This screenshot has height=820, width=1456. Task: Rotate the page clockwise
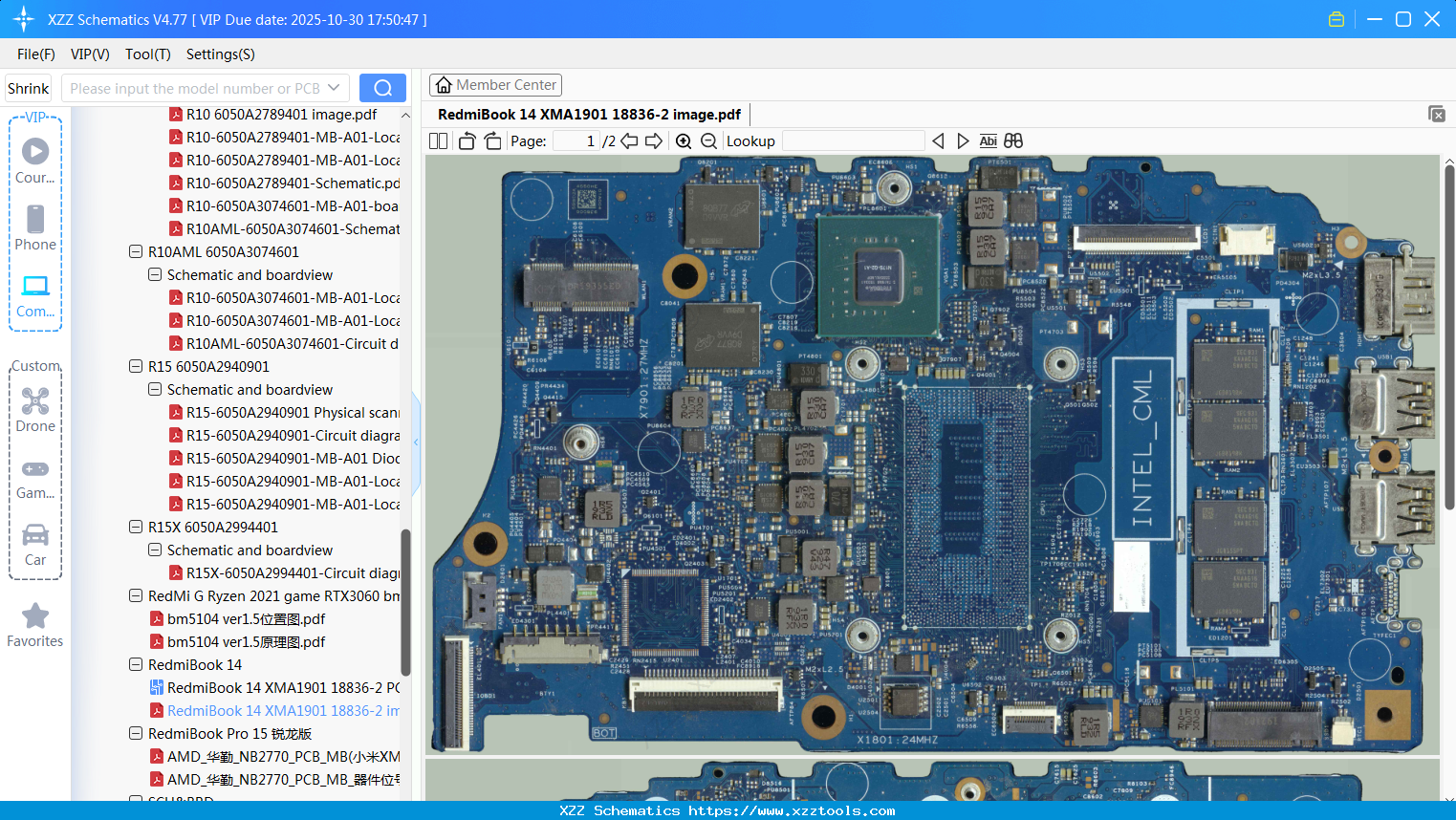coord(492,141)
